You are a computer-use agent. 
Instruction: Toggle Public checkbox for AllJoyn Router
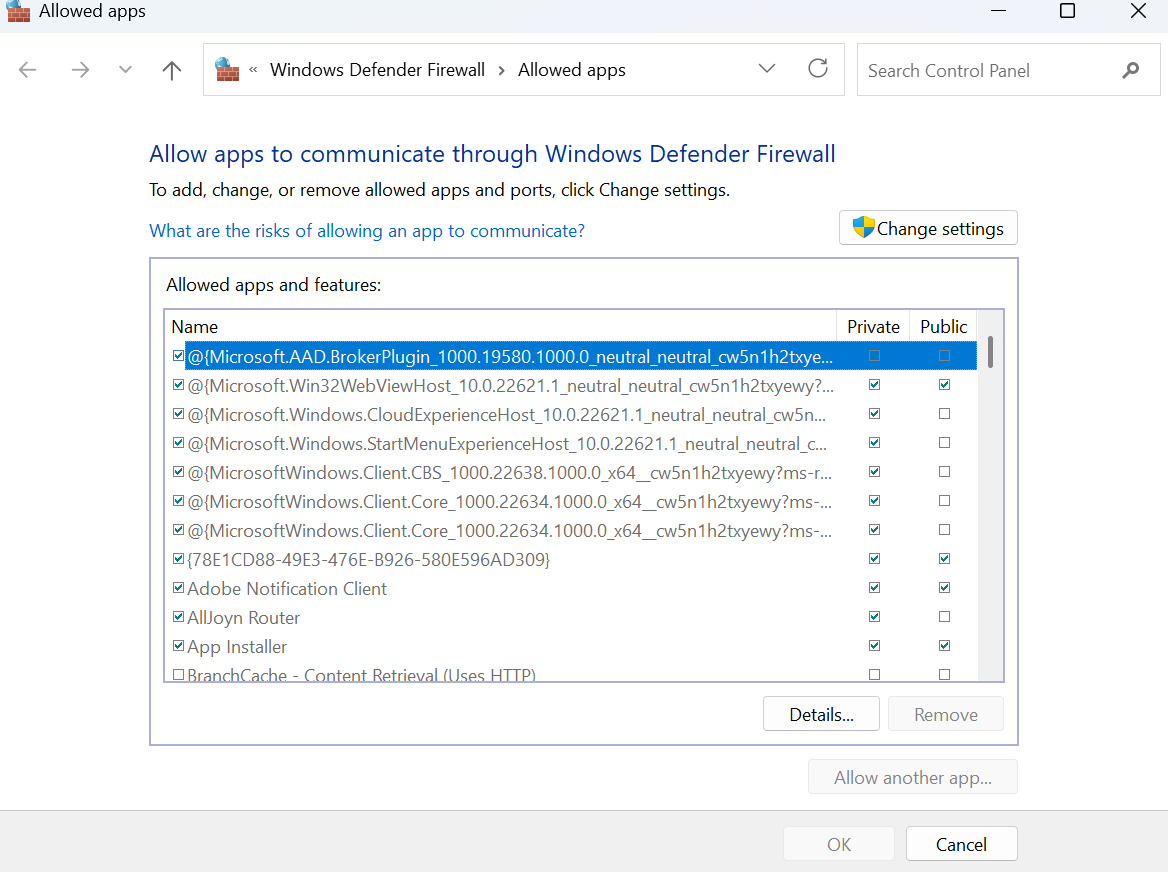point(944,617)
